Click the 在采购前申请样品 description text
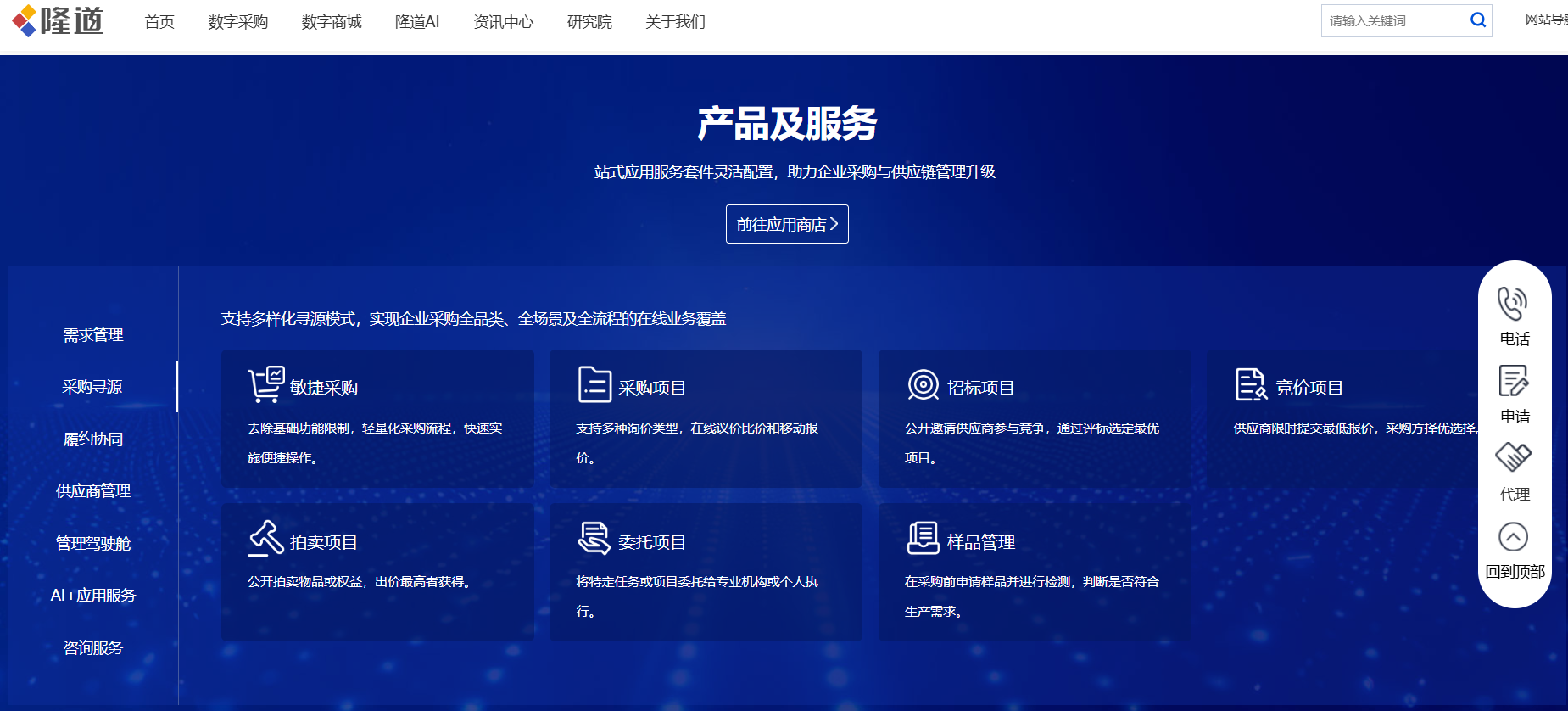The height and width of the screenshot is (711, 1568). (x=1032, y=596)
